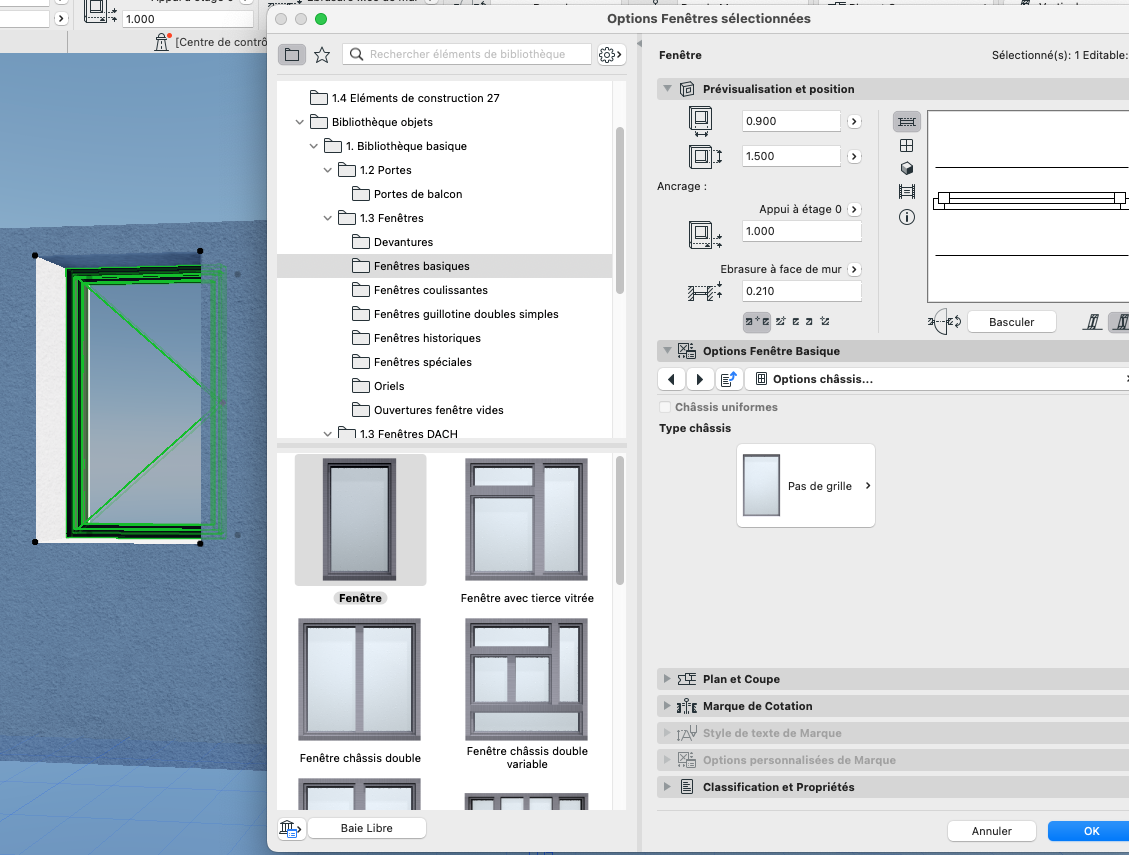1129x855 pixels.
Task: Select fifth reveal anchoring option
Action: 824,321
